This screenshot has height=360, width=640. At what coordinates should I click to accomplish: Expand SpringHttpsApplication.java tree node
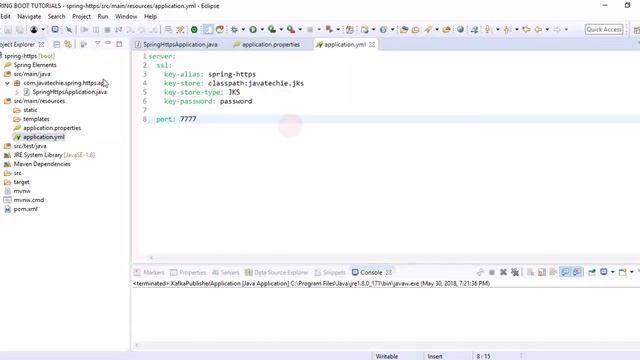(x=17, y=92)
